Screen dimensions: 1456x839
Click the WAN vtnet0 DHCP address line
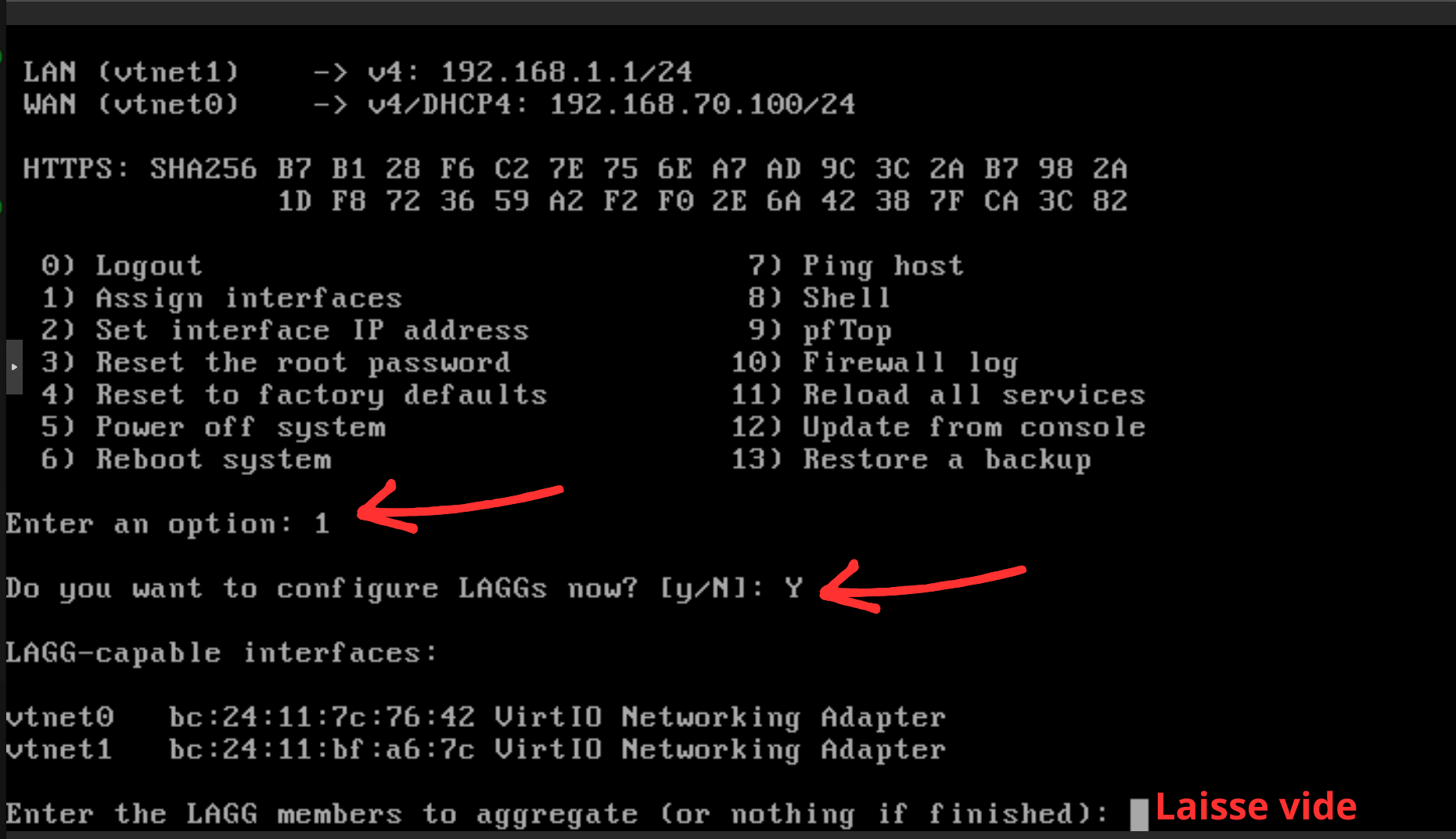point(439,104)
